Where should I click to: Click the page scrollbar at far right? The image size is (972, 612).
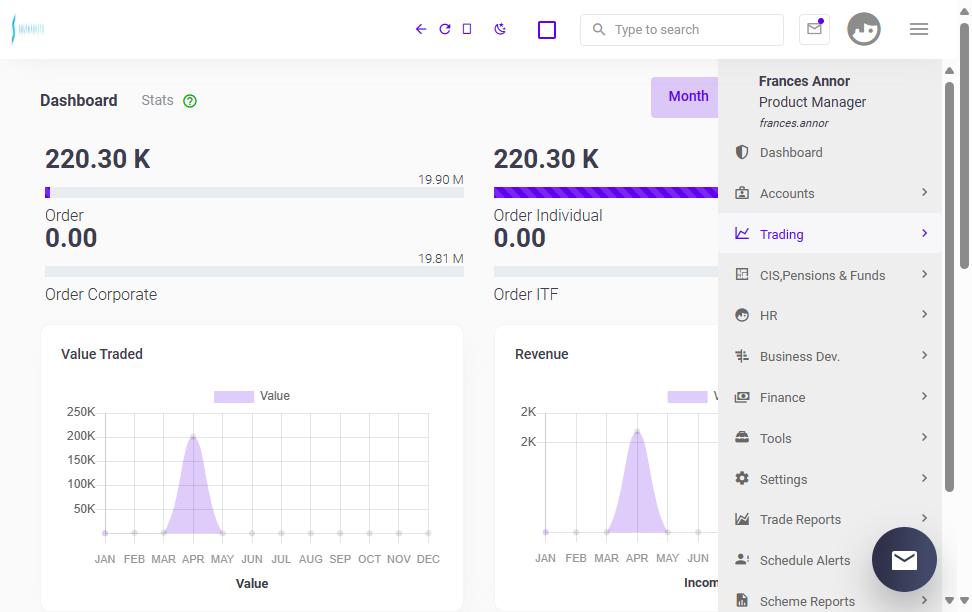tap(964, 146)
